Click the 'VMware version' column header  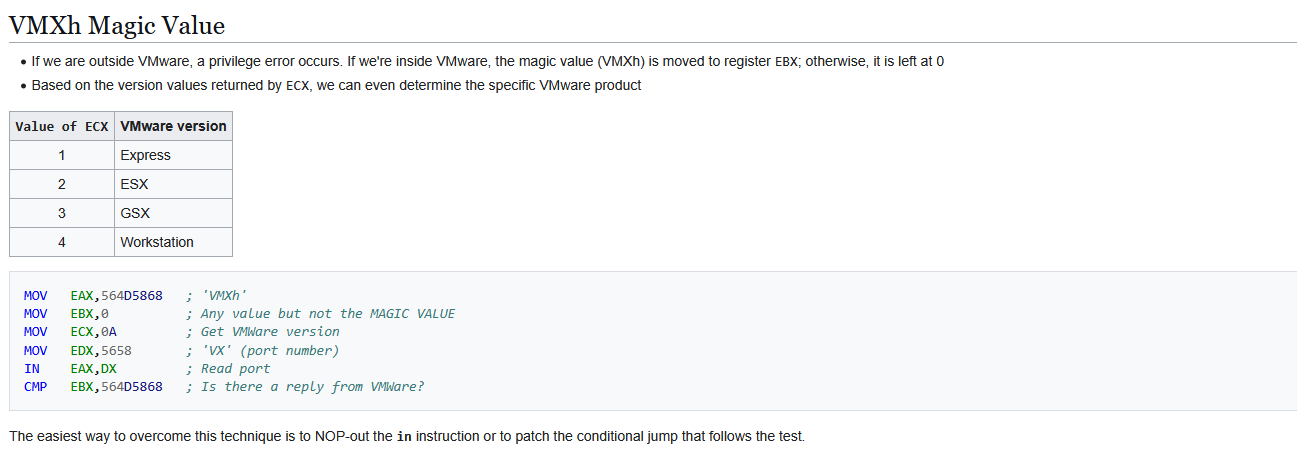[173, 127]
